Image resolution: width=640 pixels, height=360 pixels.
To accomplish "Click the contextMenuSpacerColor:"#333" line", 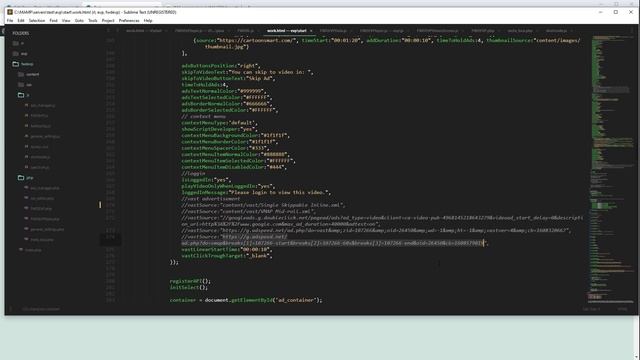I will pyautogui.click(x=225, y=148).
